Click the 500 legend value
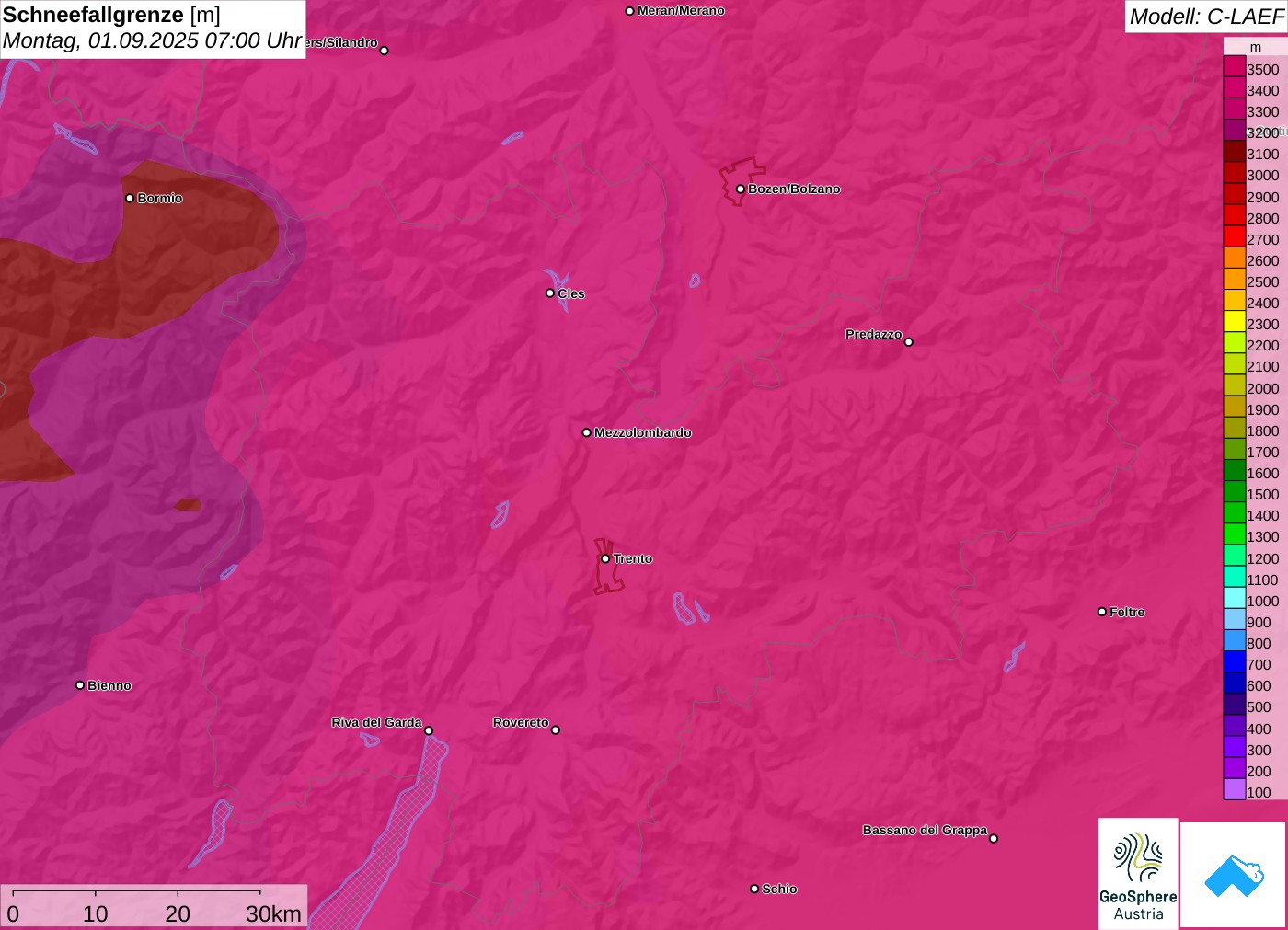 click(1259, 707)
